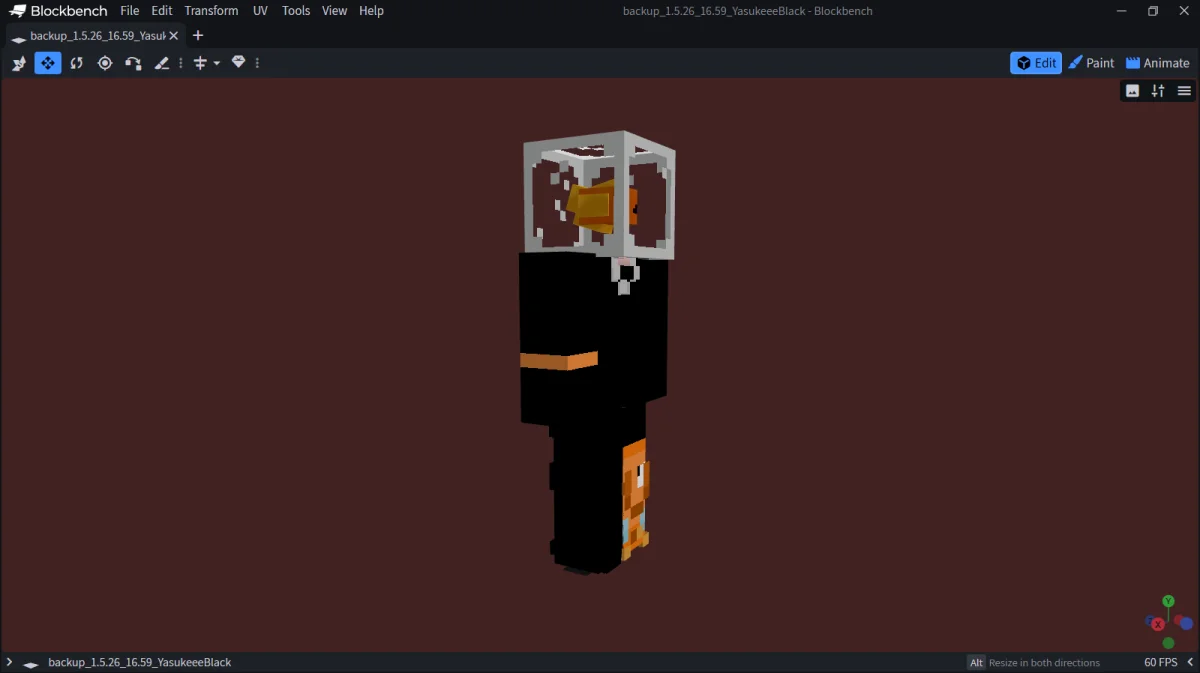Click the green Y axis on navigation gizmo

pyautogui.click(x=1168, y=601)
